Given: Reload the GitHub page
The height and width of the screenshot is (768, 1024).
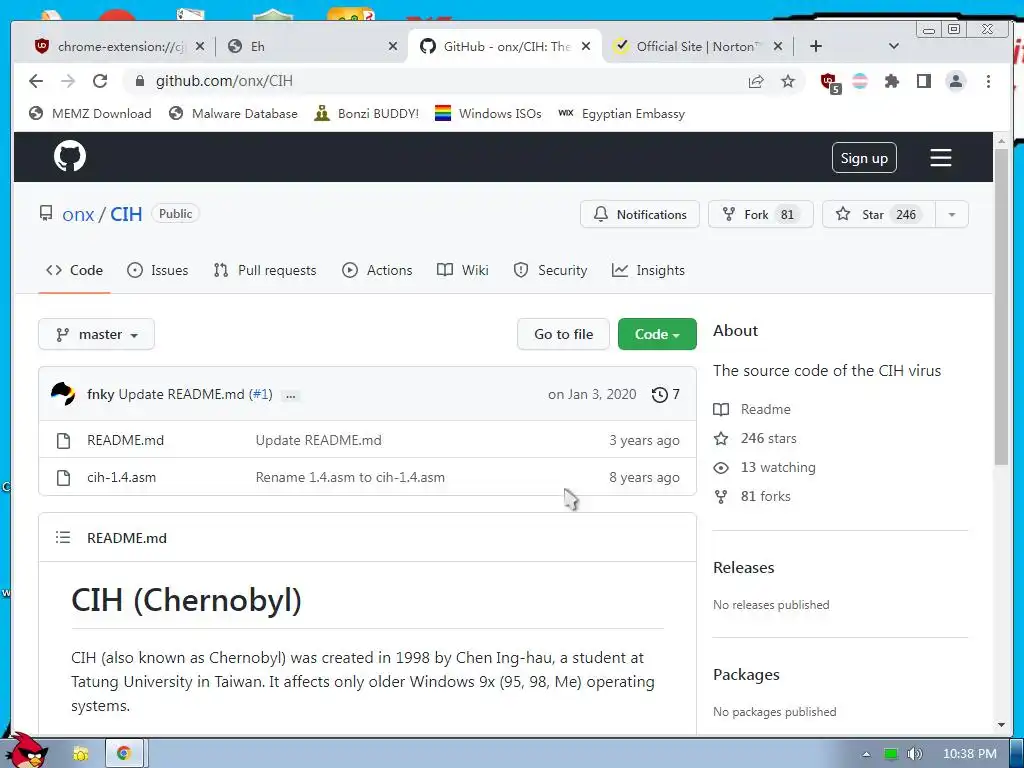Looking at the screenshot, I should (x=100, y=81).
